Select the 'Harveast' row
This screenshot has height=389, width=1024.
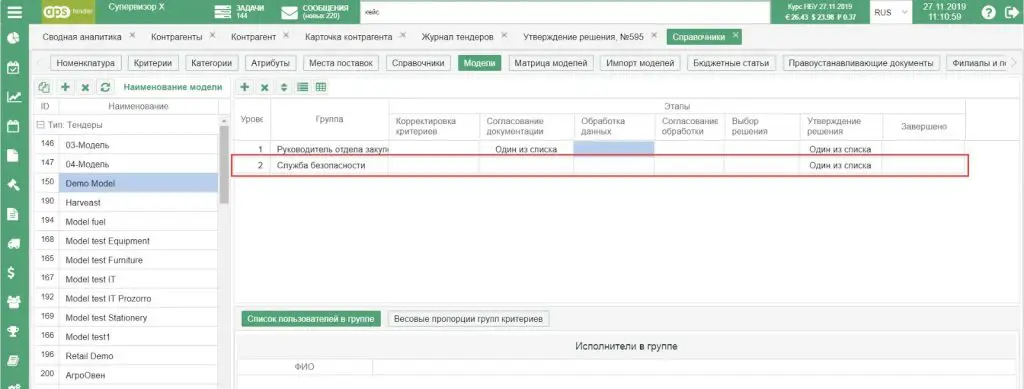click(125, 202)
